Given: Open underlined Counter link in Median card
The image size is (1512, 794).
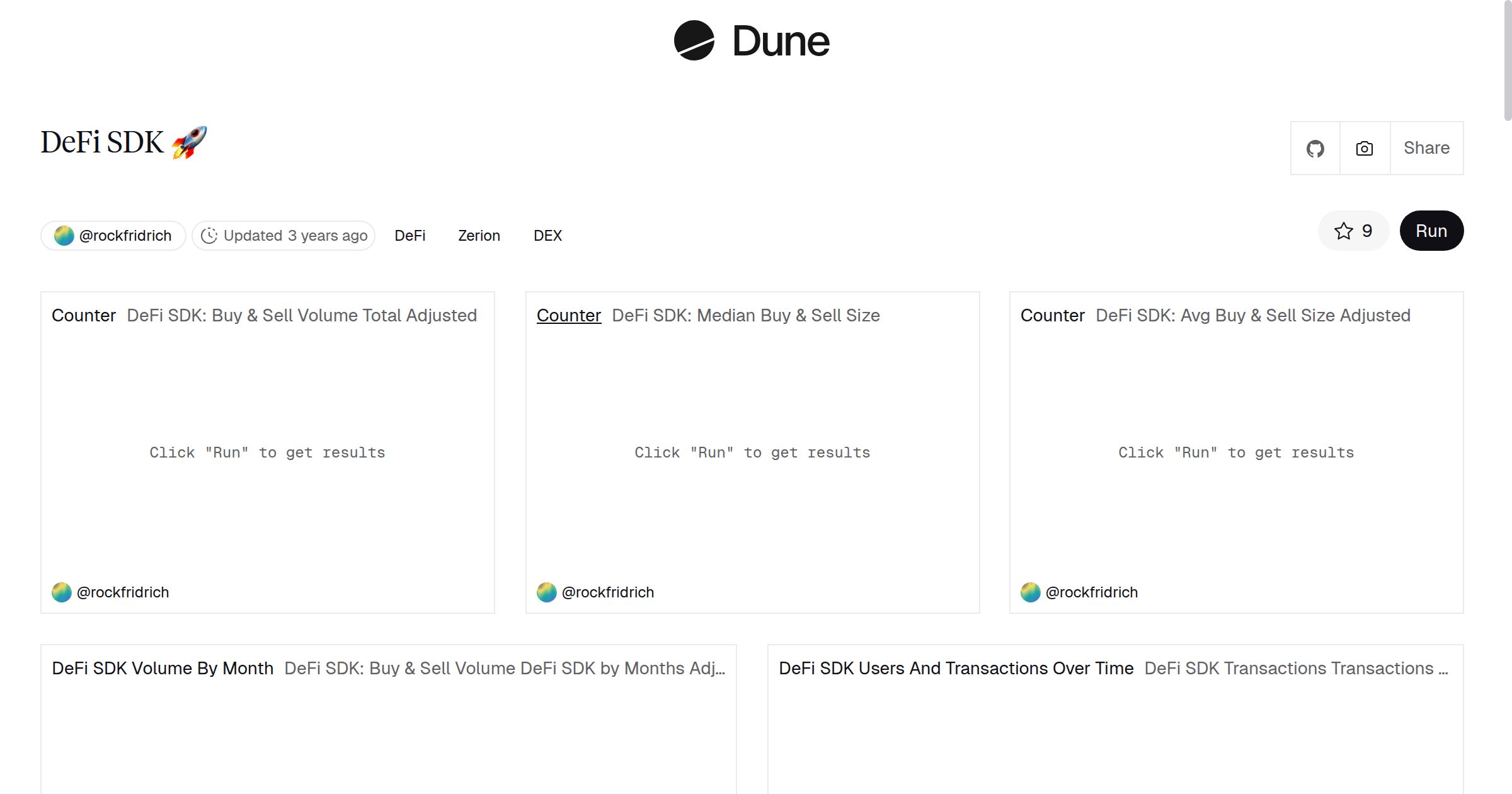Looking at the screenshot, I should (568, 316).
